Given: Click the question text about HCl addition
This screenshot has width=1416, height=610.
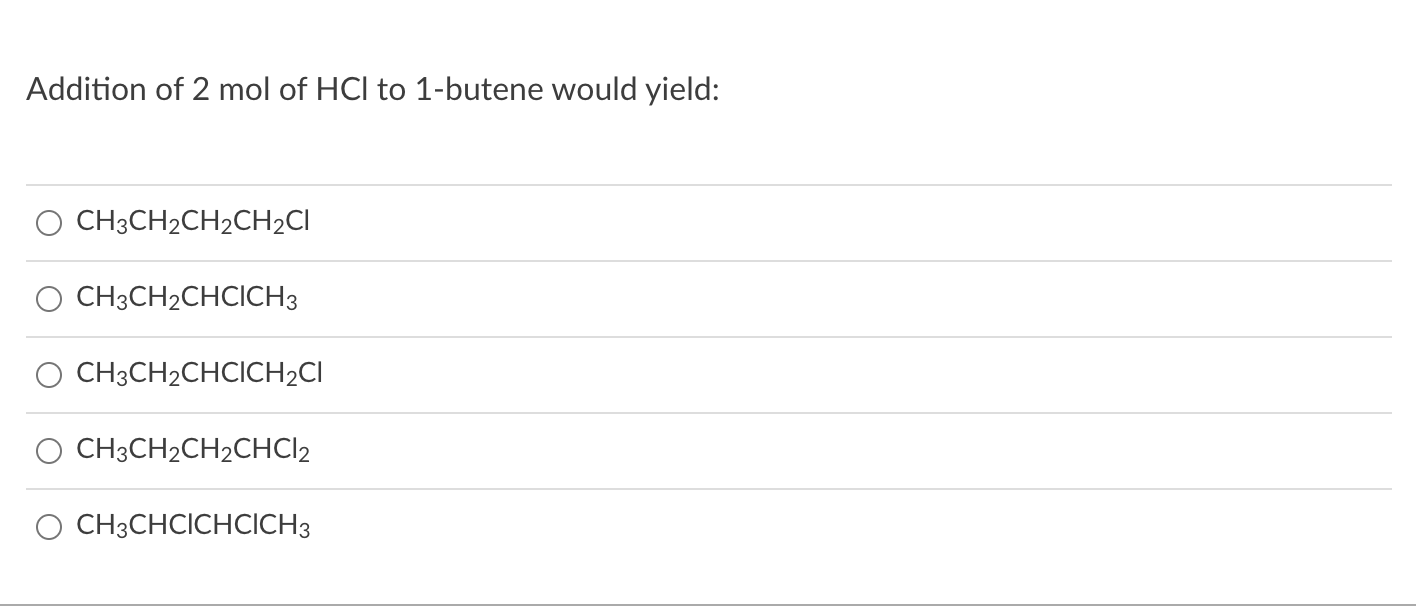Looking at the screenshot, I should click(x=372, y=90).
